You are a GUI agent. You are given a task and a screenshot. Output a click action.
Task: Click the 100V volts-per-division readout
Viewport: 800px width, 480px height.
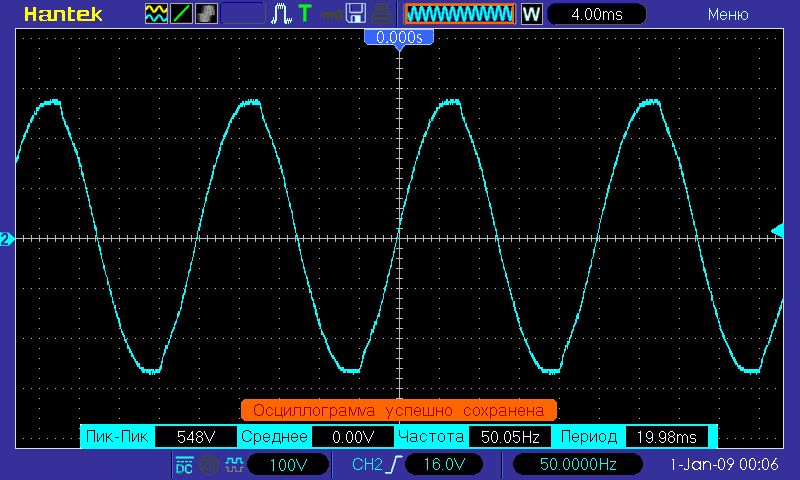coord(288,464)
